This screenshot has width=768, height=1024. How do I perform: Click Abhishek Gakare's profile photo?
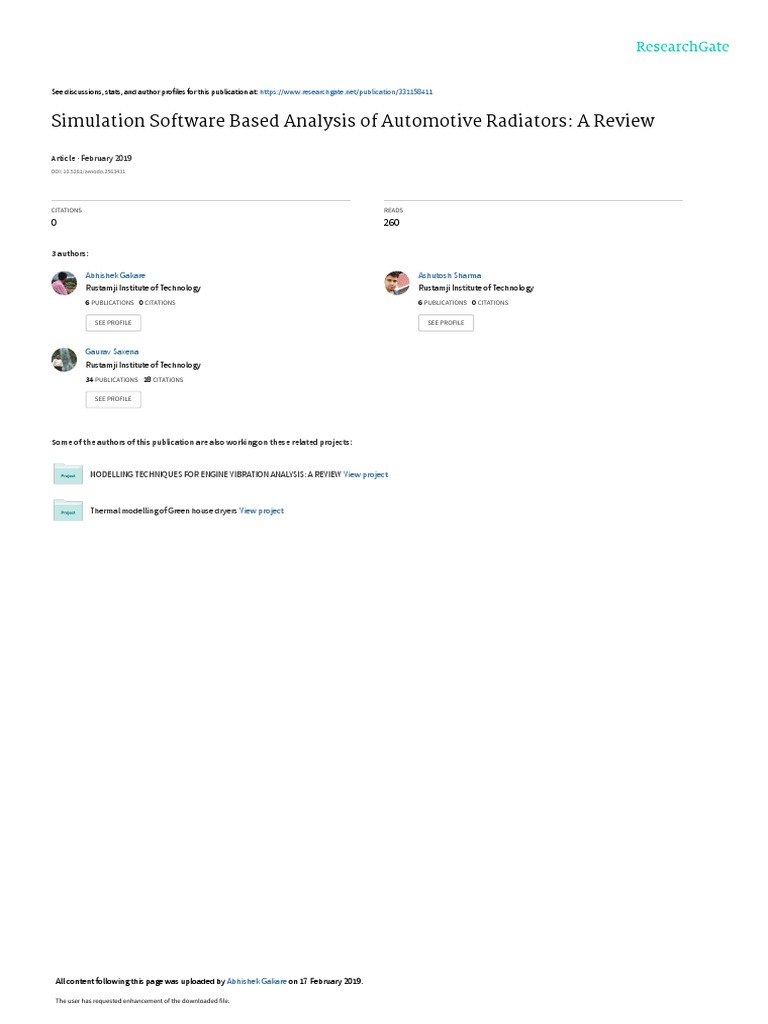64,283
